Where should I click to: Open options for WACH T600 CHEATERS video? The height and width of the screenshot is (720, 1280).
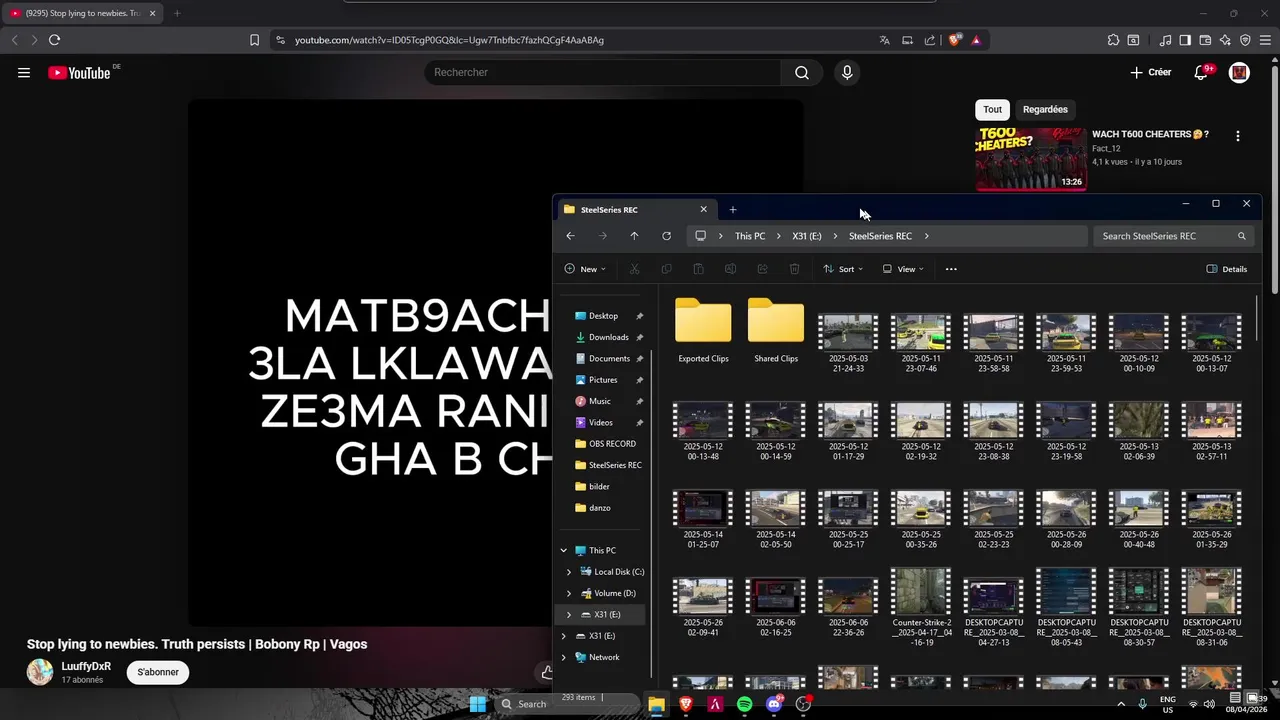click(x=1237, y=136)
